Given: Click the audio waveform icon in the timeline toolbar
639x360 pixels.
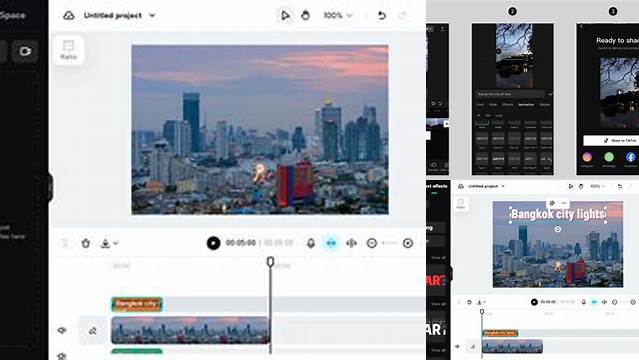Looking at the screenshot, I should (351, 243).
